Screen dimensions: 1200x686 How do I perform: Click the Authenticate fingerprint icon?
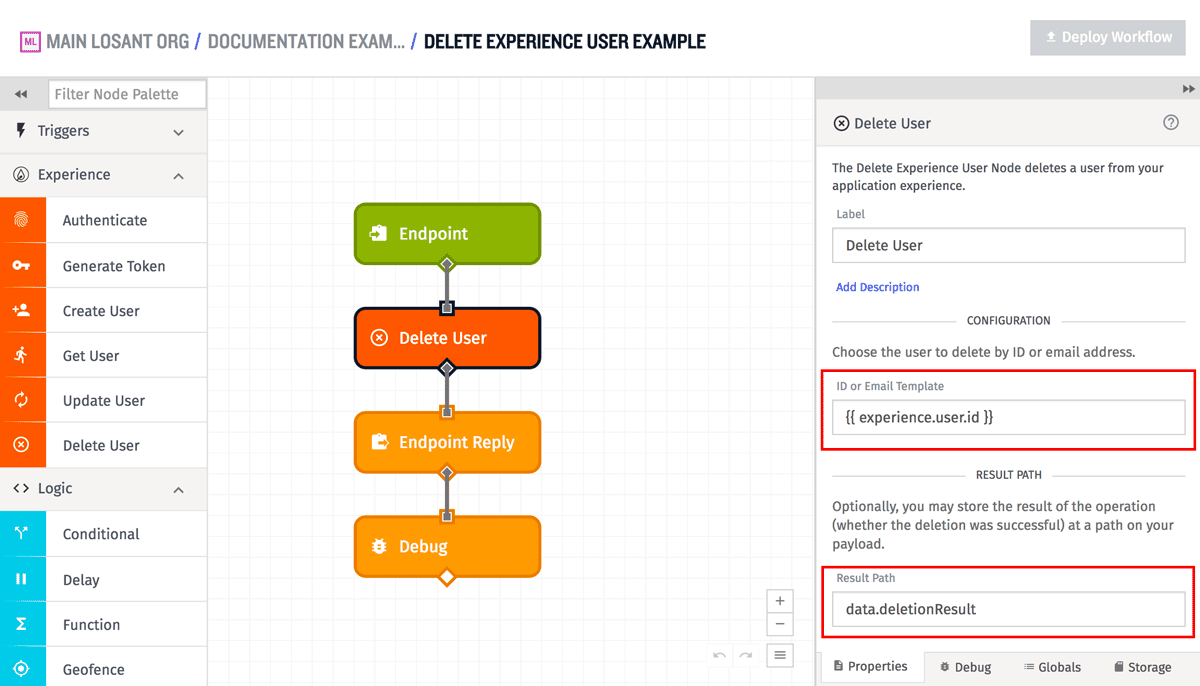point(22,220)
